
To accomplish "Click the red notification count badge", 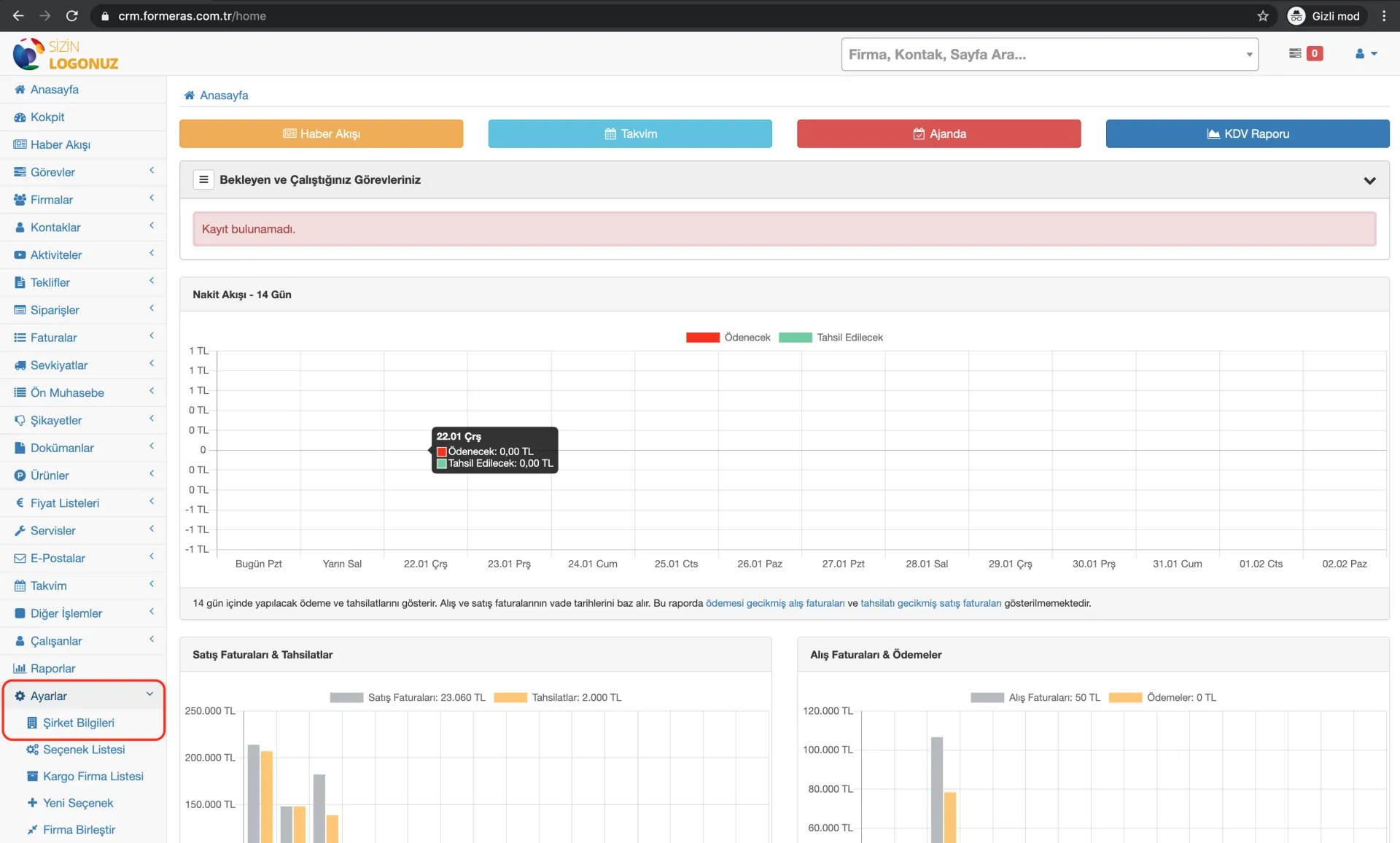I will pos(1315,53).
